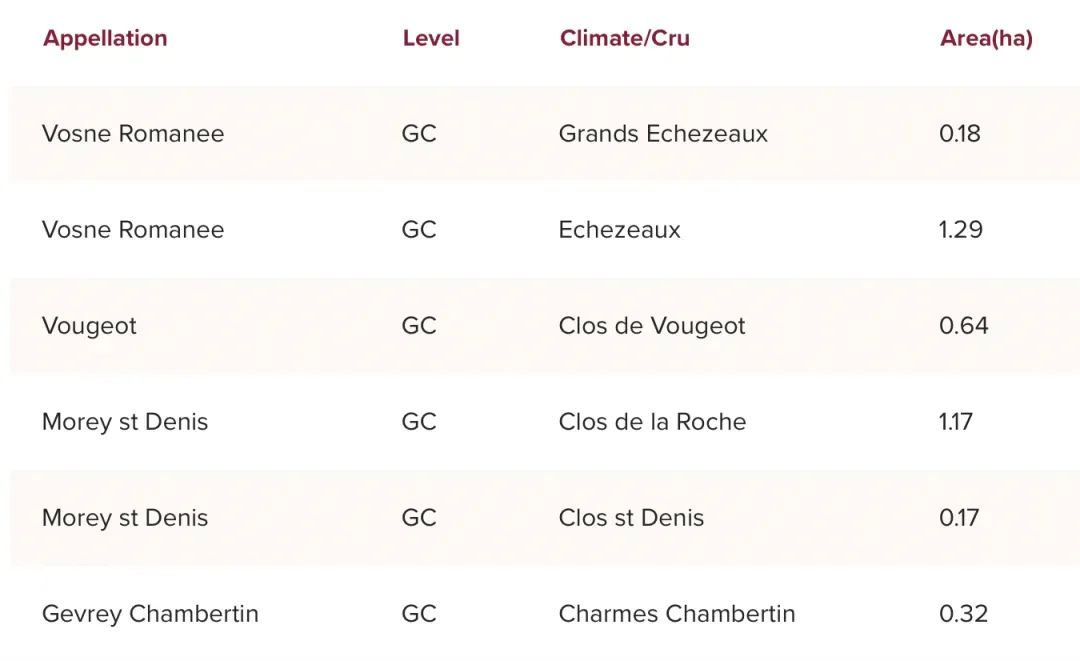
Task: Click the Clos de la Roche cell
Action: pyautogui.click(x=652, y=422)
